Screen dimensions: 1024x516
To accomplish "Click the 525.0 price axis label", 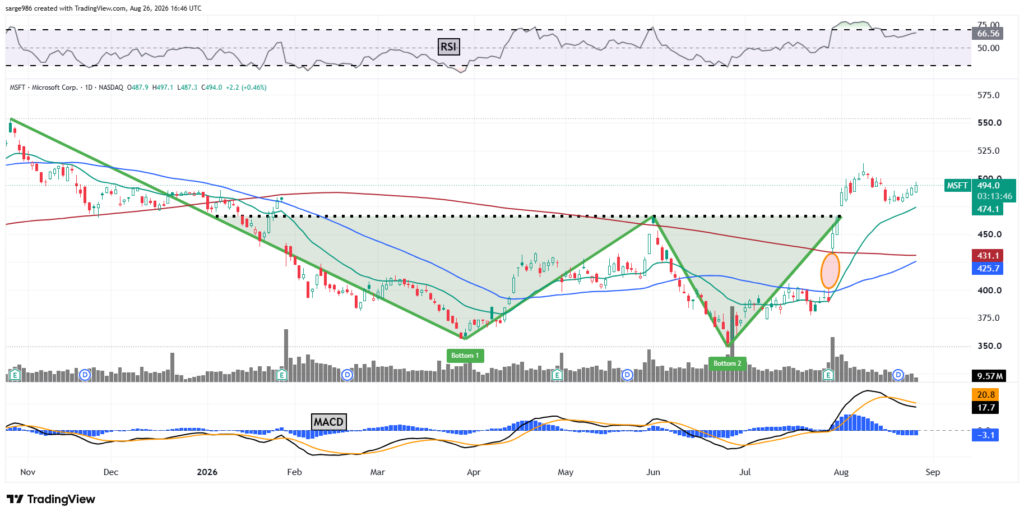I will pyautogui.click(x=989, y=151).
